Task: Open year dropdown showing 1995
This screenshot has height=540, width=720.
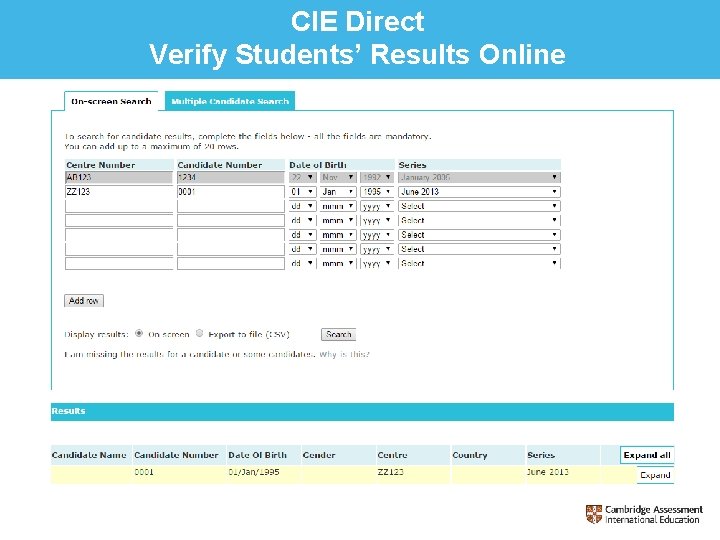Action: [x=377, y=191]
